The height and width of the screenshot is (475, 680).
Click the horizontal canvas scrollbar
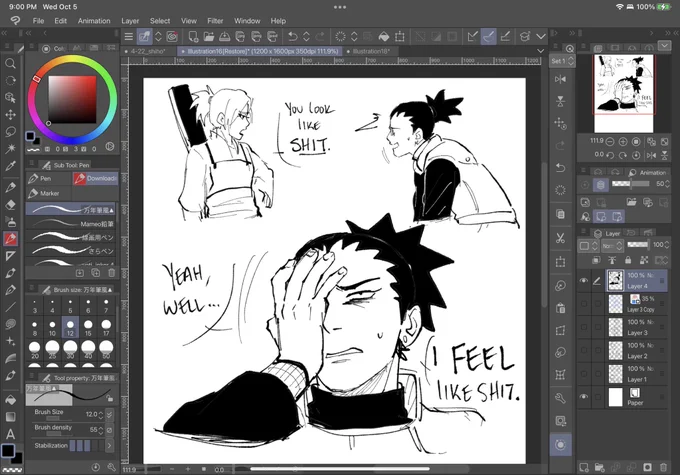tap(340, 469)
